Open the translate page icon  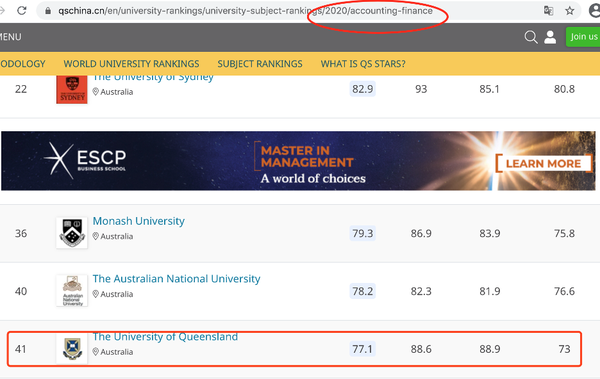pos(548,11)
